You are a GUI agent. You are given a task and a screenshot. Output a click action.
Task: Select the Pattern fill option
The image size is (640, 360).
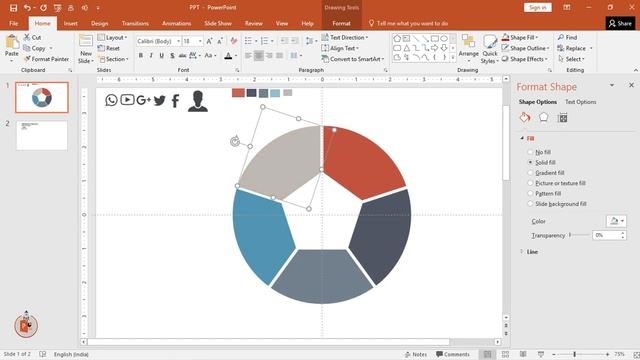(x=531, y=193)
